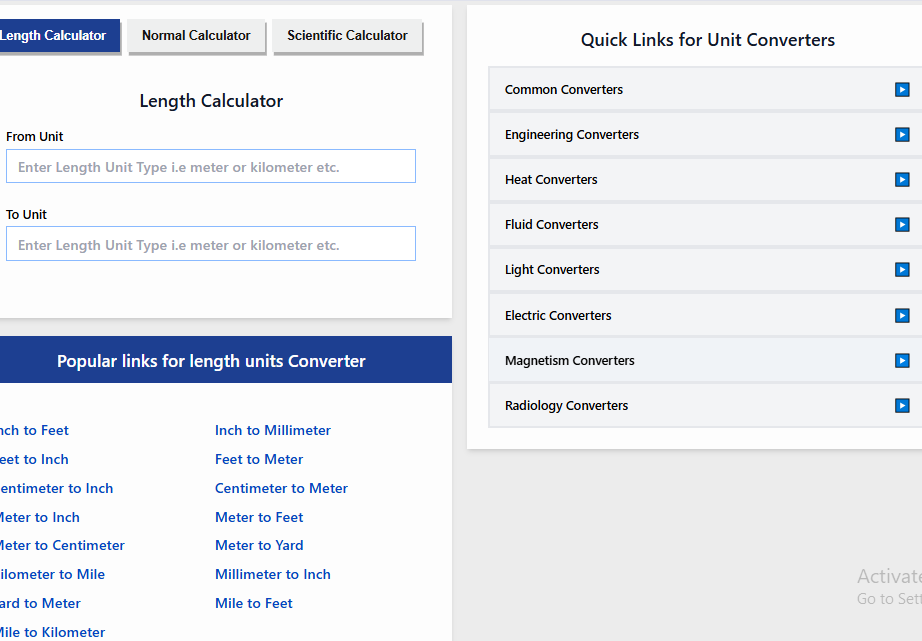Expand the Common Converters section
Image resolution: width=922 pixels, height=641 pixels.
(564, 90)
